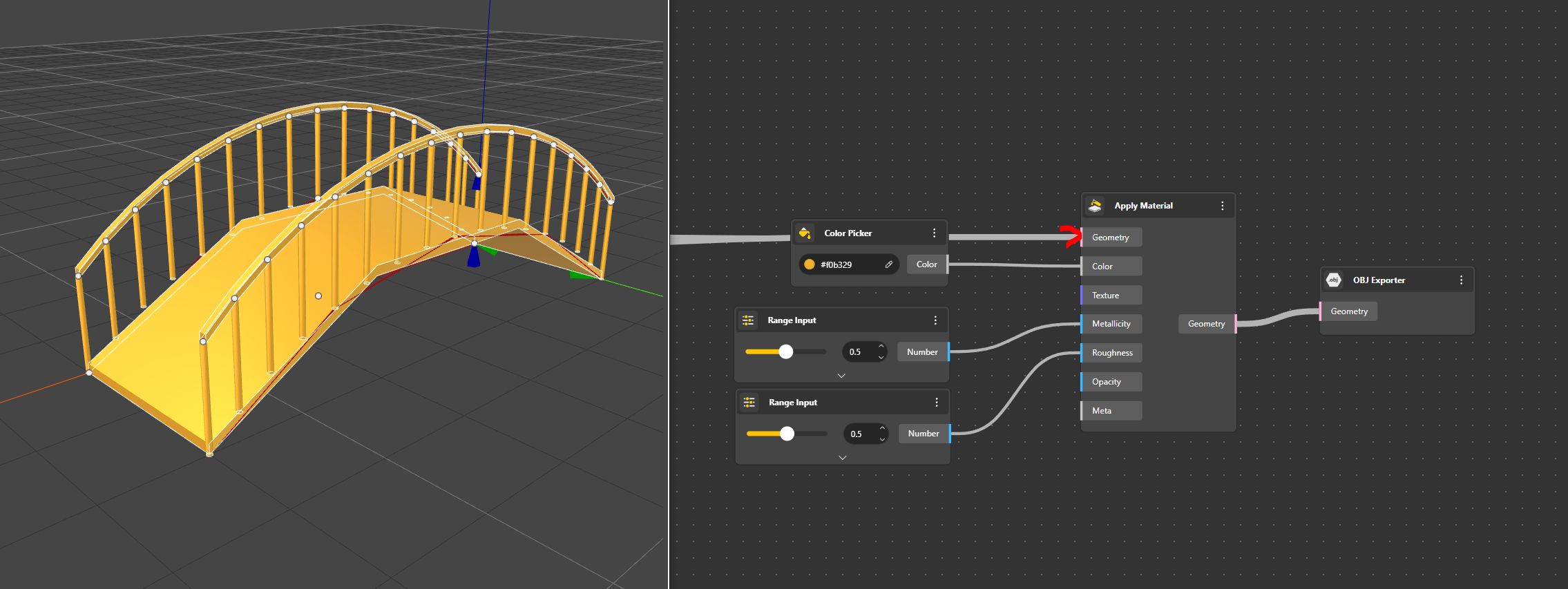The height and width of the screenshot is (589, 1568).
Task: Click Number output of Range Input feeding Roughness
Action: coord(925,434)
